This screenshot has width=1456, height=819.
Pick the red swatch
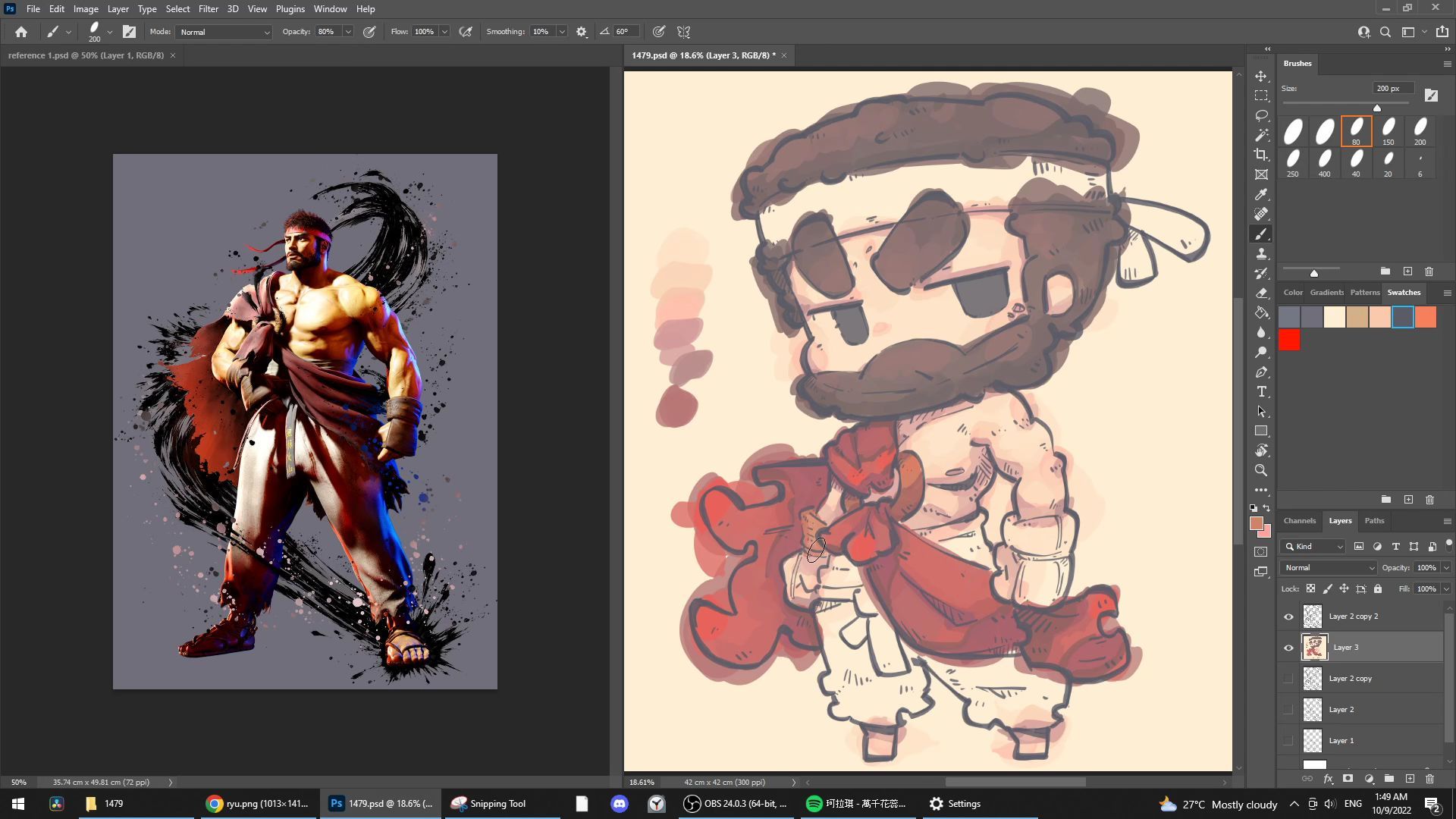coord(1289,340)
